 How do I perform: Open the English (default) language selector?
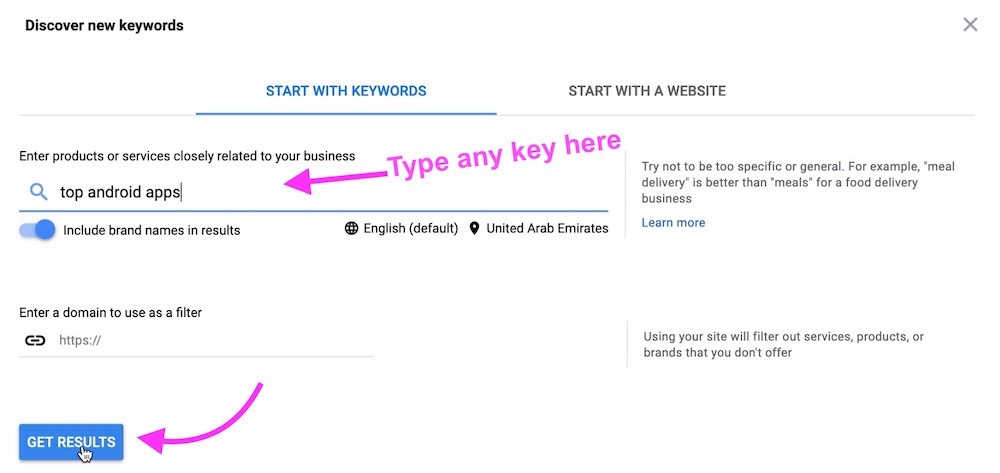pyautogui.click(x=410, y=228)
